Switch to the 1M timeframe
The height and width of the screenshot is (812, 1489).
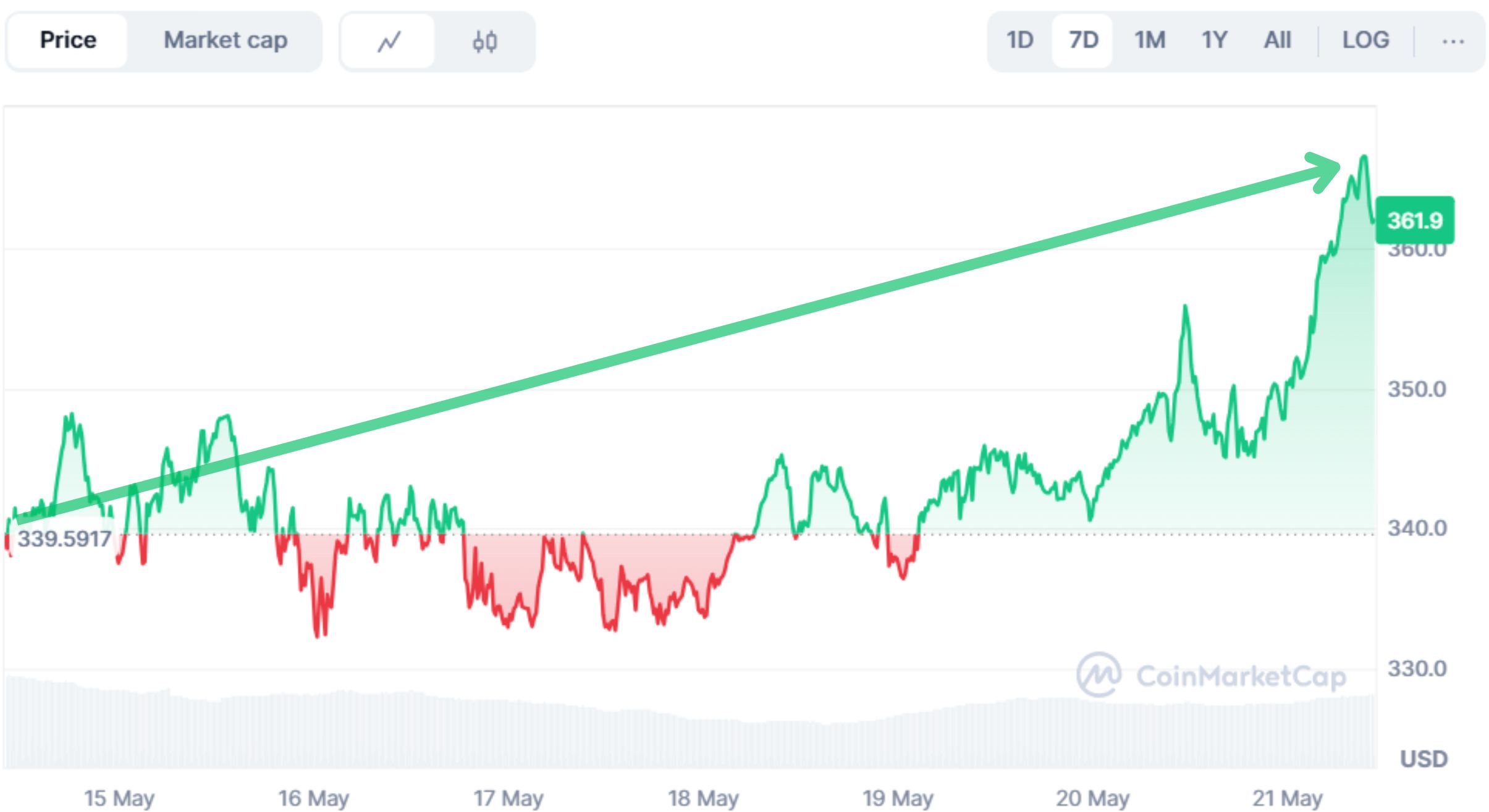[x=1150, y=40]
